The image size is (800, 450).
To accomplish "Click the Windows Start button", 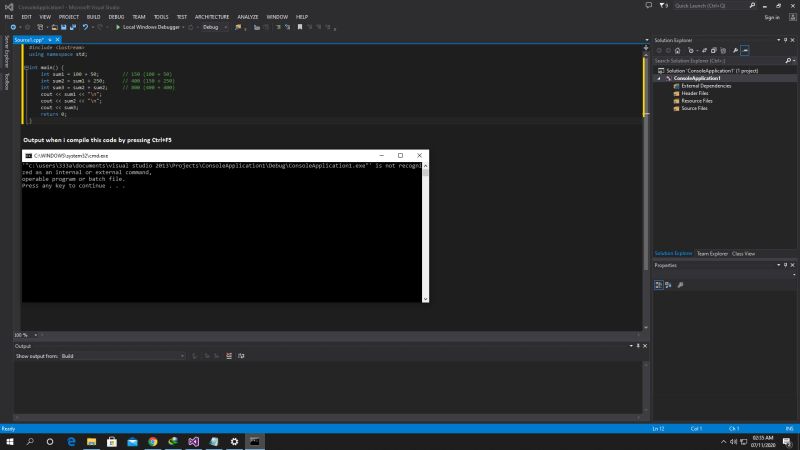I will 10,441.
